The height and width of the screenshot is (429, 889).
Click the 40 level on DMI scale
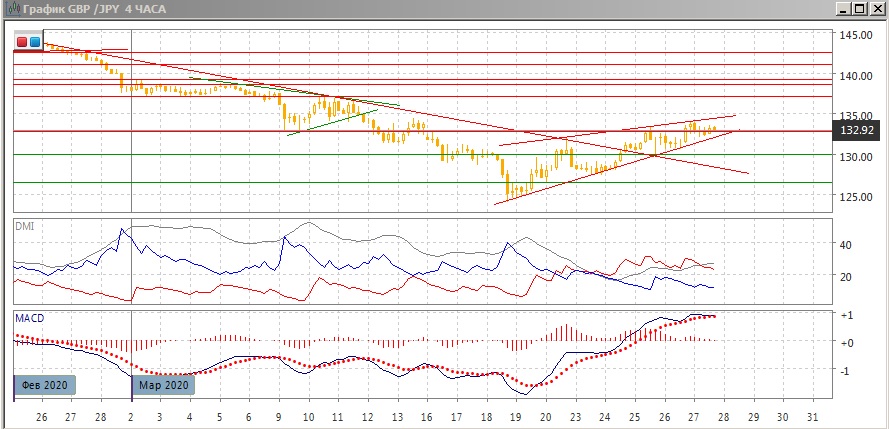pyautogui.click(x=845, y=244)
